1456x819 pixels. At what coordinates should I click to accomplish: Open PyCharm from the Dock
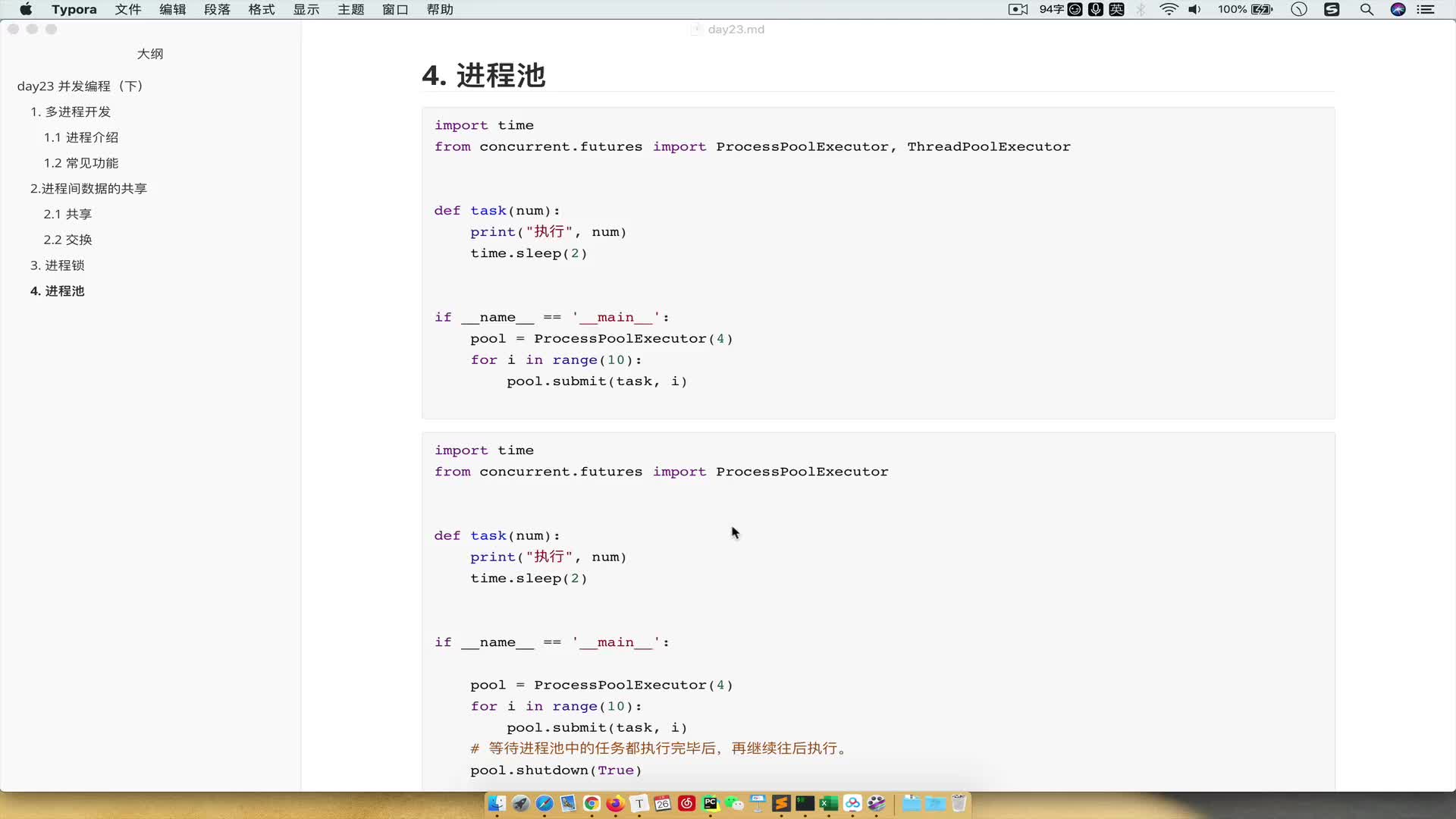pos(711,804)
